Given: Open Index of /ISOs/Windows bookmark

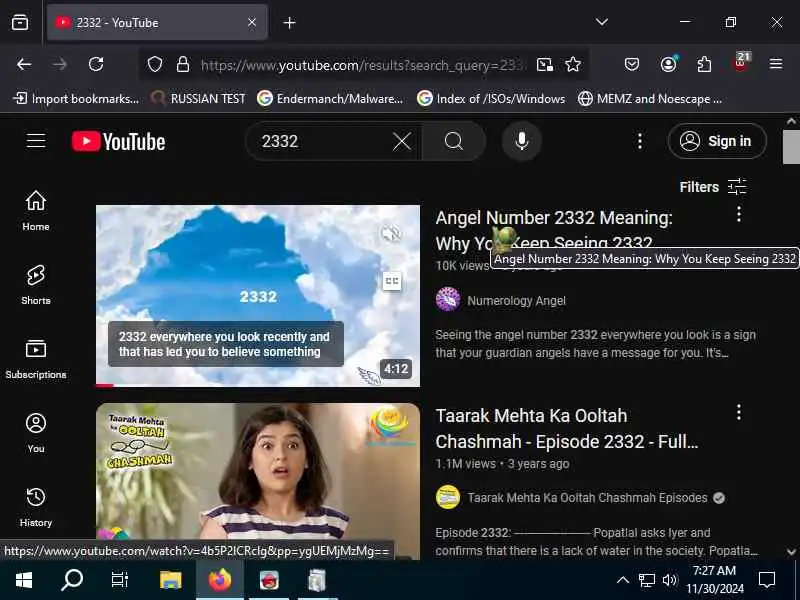Looking at the screenshot, I should [491, 98].
